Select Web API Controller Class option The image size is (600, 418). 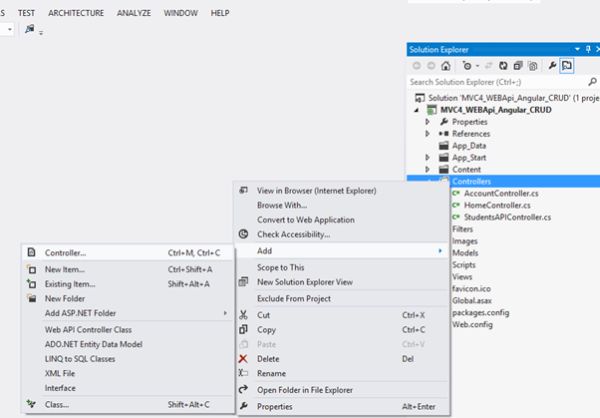point(88,328)
